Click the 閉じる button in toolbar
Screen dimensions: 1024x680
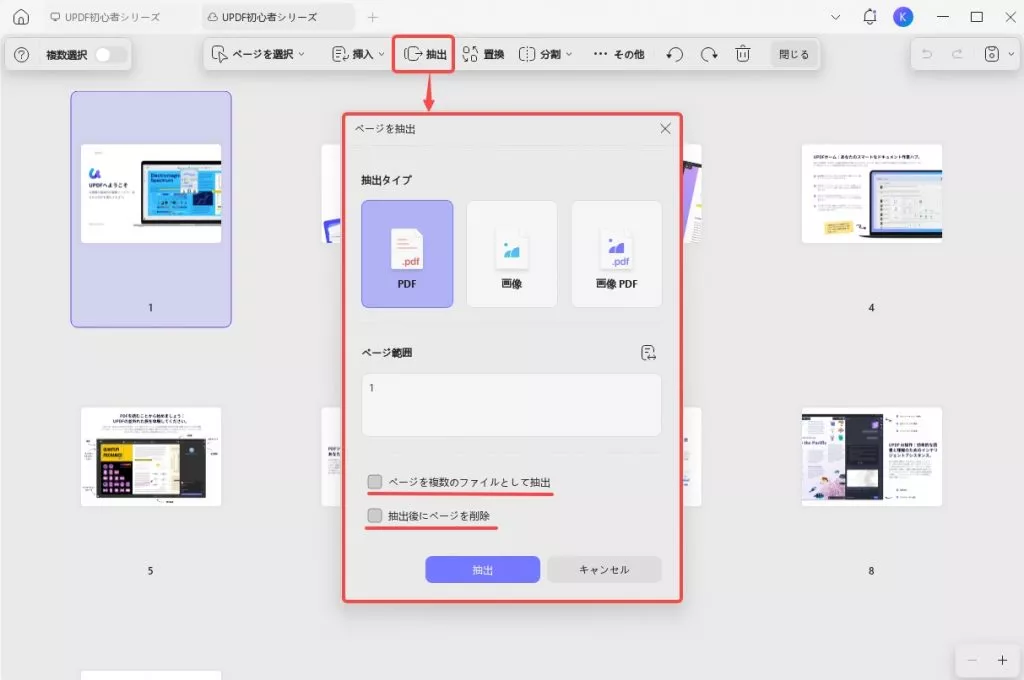tap(793, 54)
